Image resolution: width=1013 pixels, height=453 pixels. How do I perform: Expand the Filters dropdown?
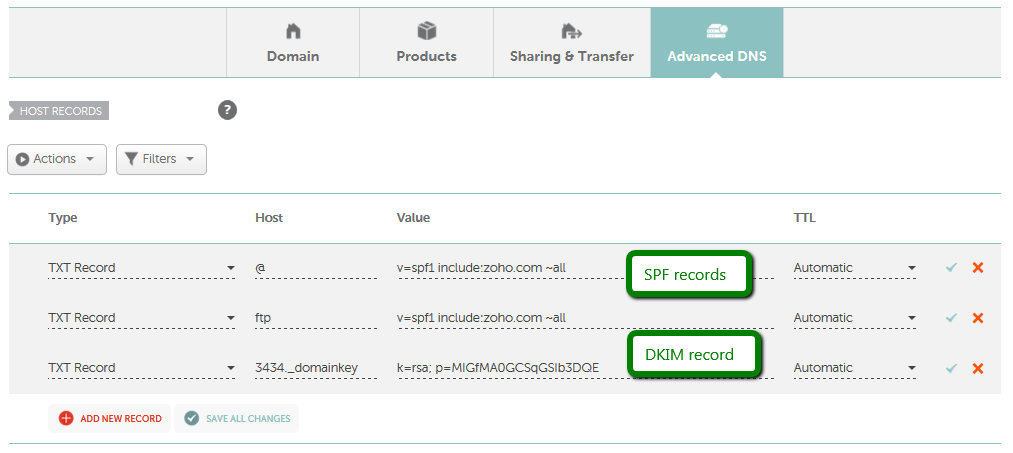click(161, 159)
